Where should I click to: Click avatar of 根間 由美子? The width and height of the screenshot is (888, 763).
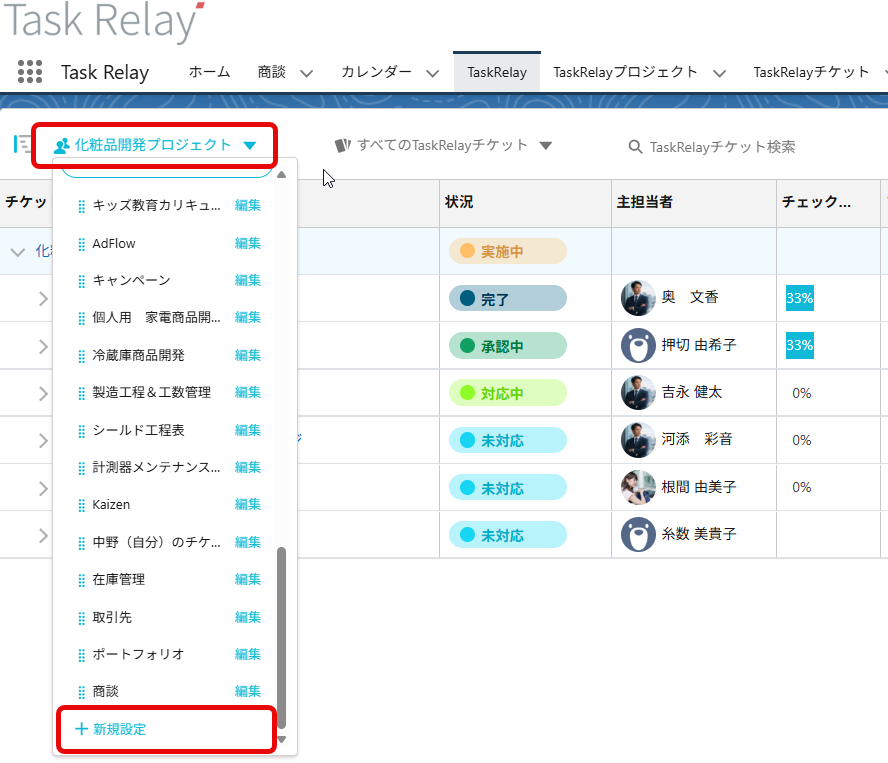click(638, 487)
